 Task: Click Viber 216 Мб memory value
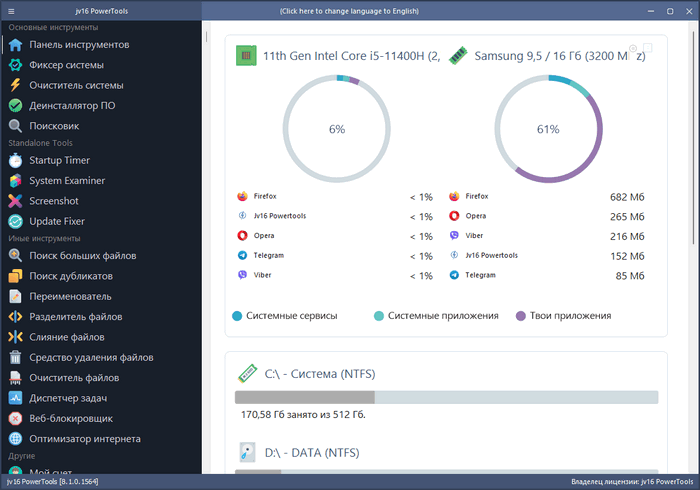(x=627, y=236)
